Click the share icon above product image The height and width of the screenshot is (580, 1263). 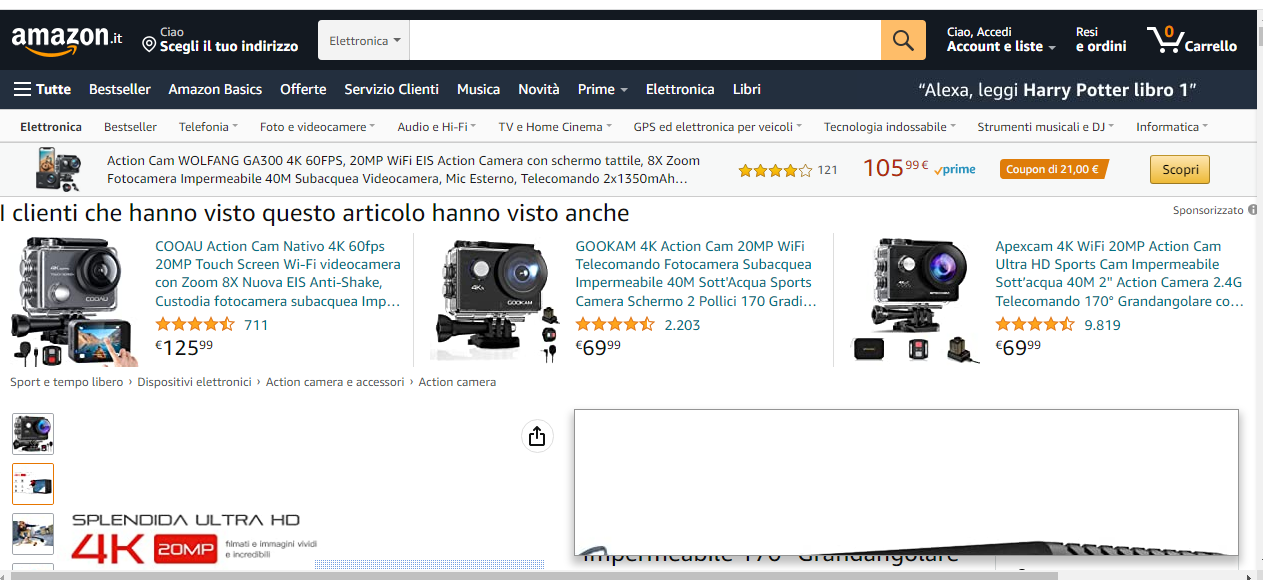tap(537, 436)
